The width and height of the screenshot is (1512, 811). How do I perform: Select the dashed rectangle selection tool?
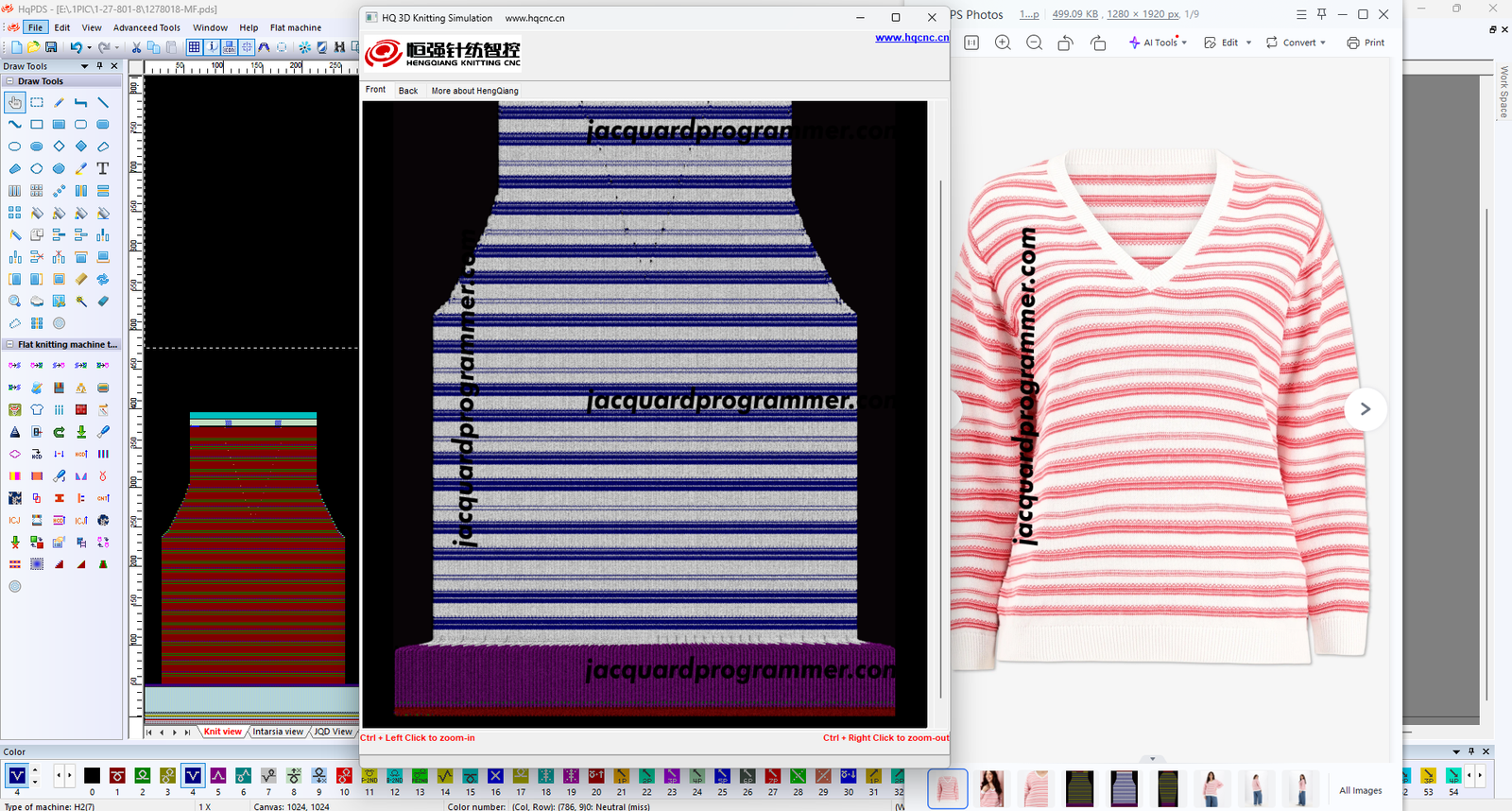click(x=37, y=102)
